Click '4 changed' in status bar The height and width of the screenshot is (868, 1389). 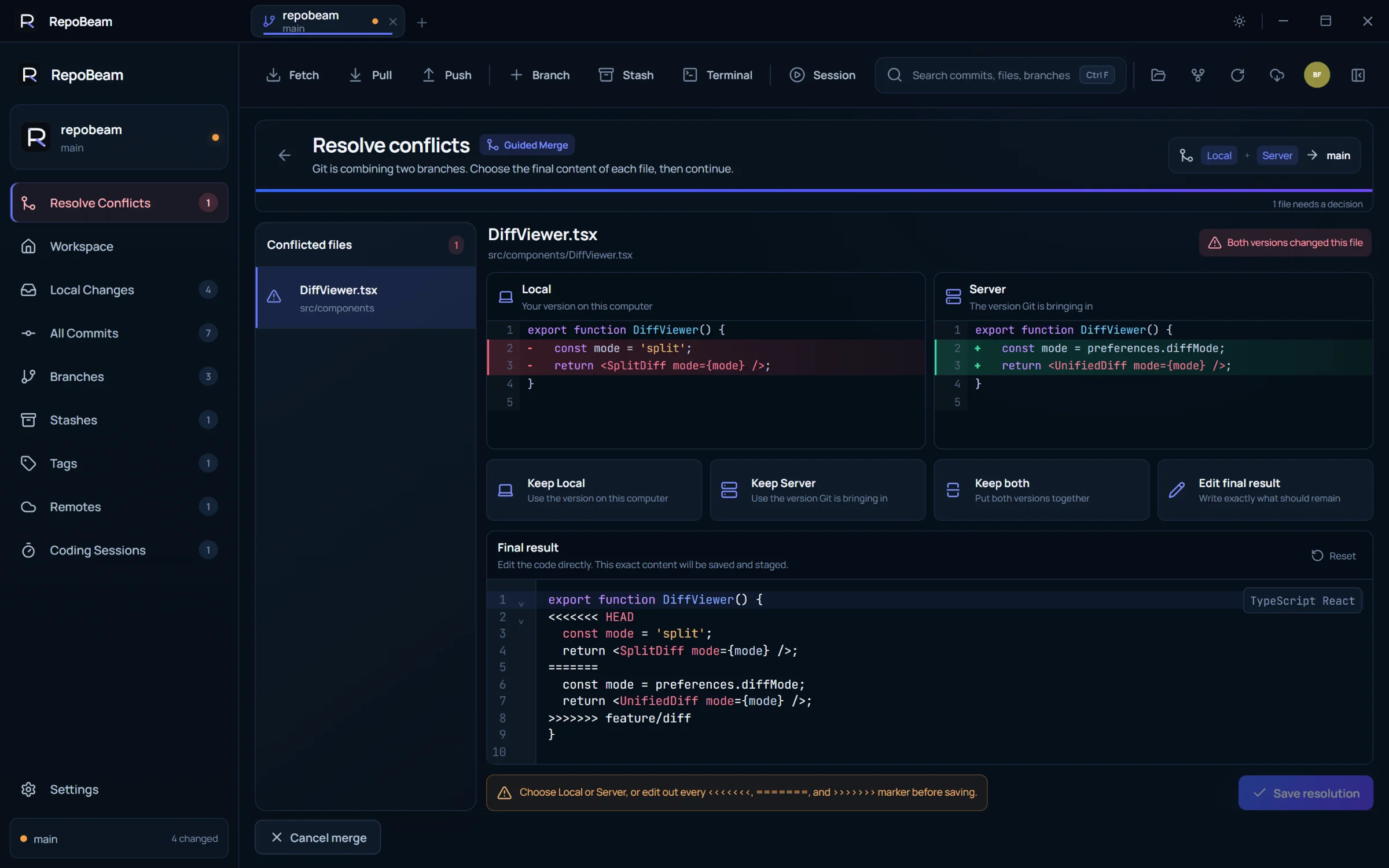(194, 838)
